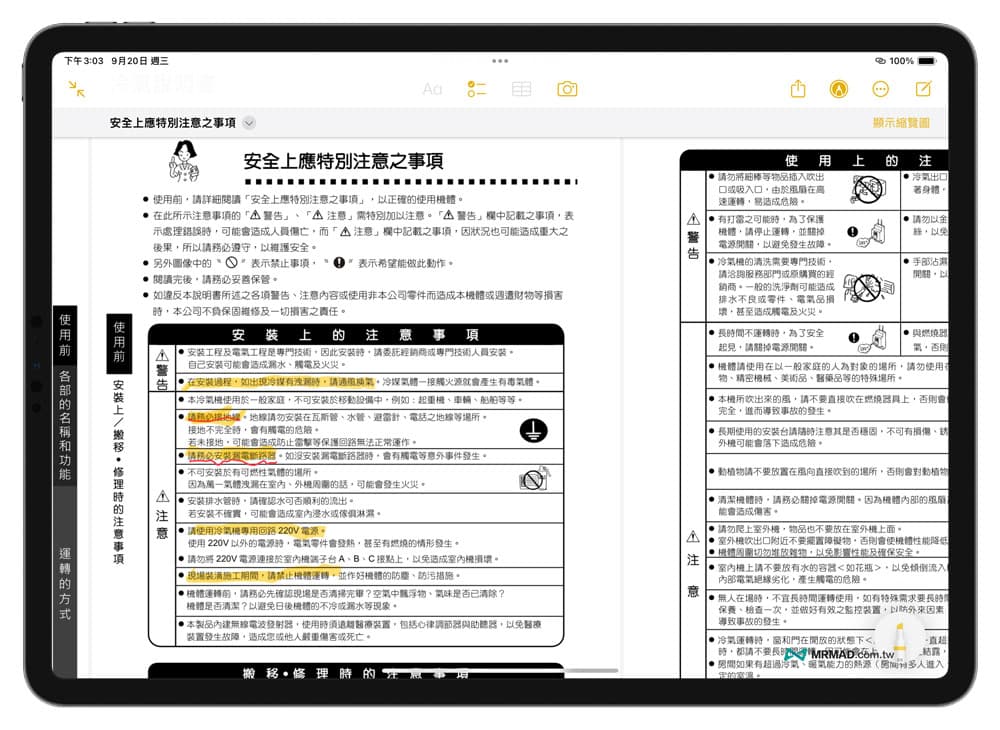Screen dimensions: 1000x730
Task: Insert a table using the table icon
Action: (521, 89)
